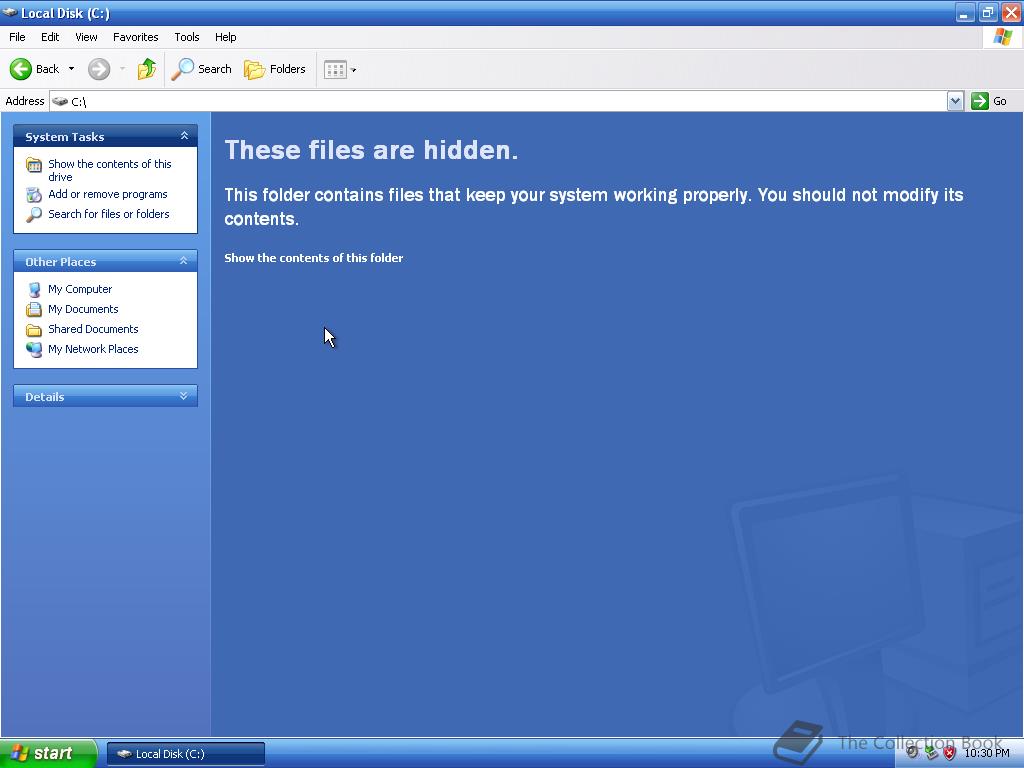This screenshot has height=768, width=1024.
Task: Expand the Details panel
Action: (184, 396)
